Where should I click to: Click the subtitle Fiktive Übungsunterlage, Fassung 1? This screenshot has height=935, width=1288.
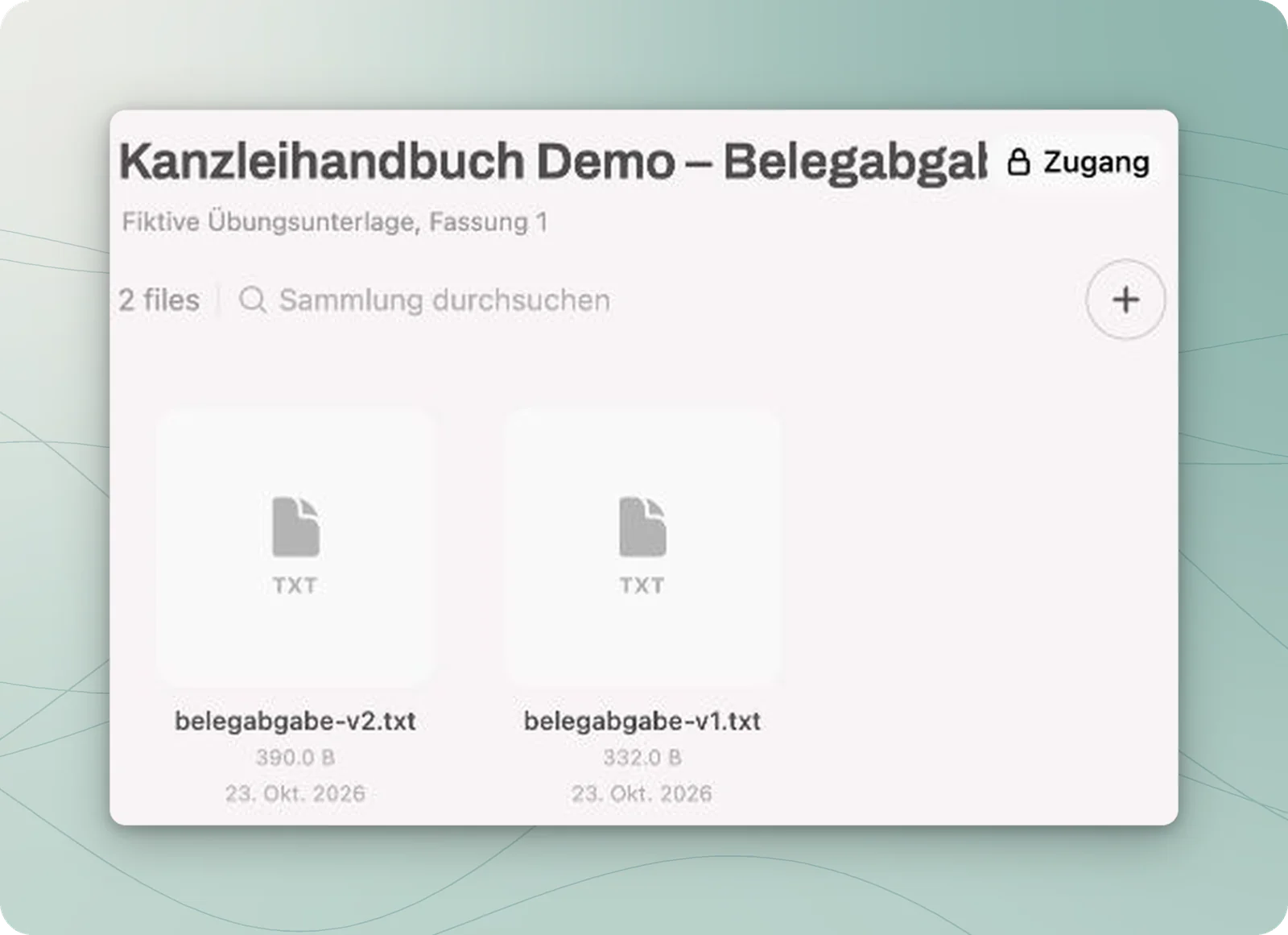[x=335, y=221]
